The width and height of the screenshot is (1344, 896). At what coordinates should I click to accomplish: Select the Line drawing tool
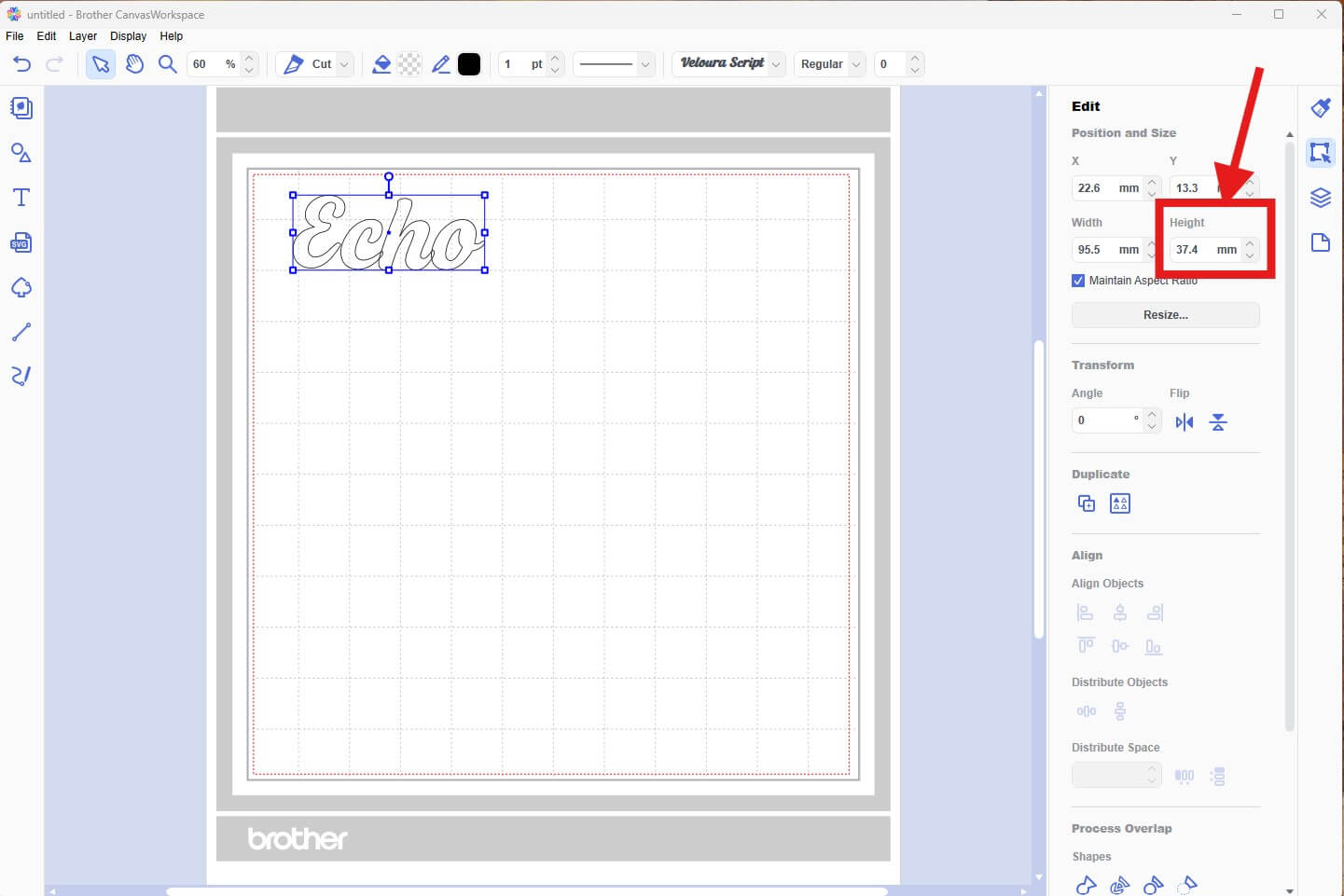(21, 332)
